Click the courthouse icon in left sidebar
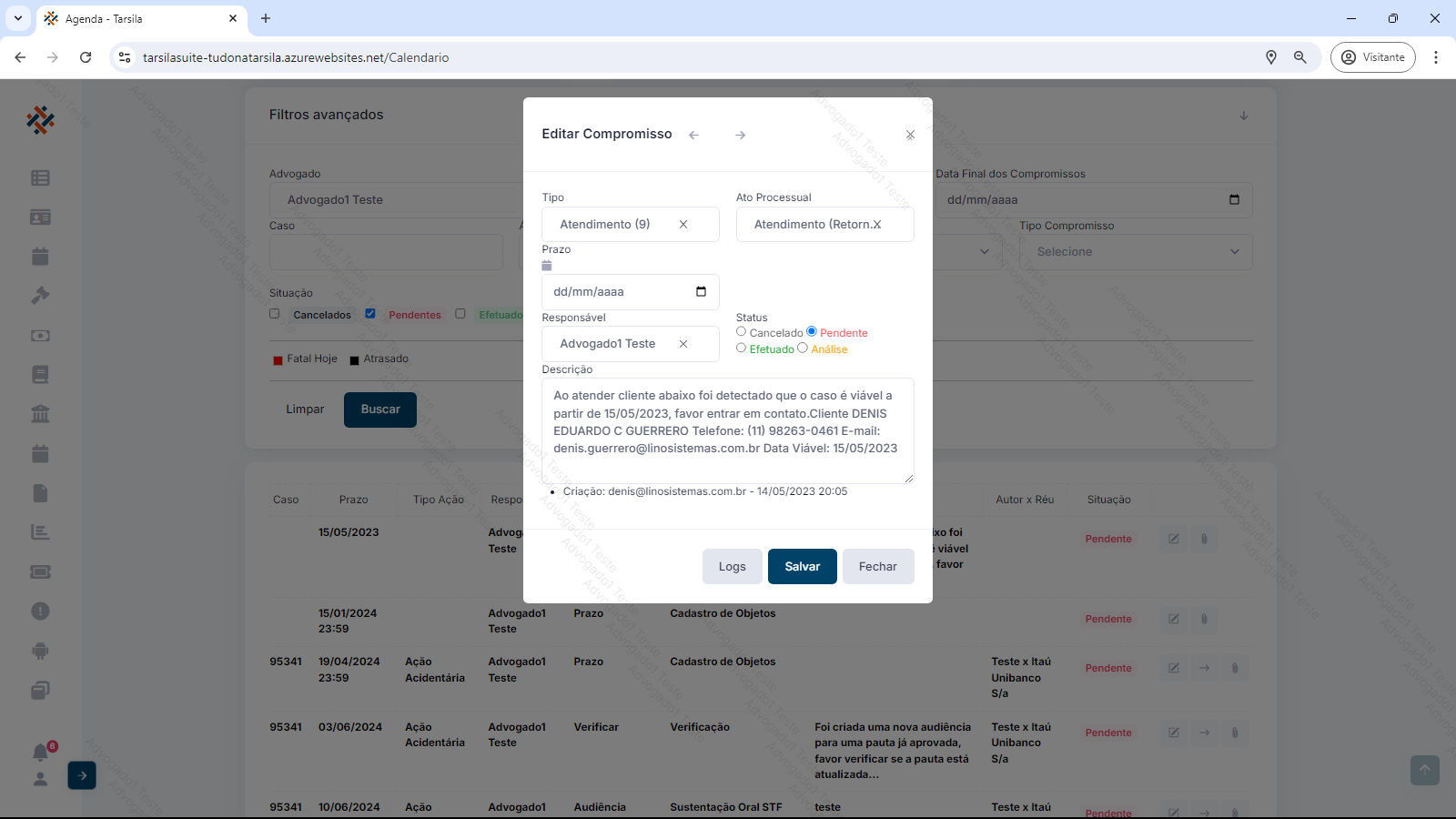1456x819 pixels. pos(40,414)
